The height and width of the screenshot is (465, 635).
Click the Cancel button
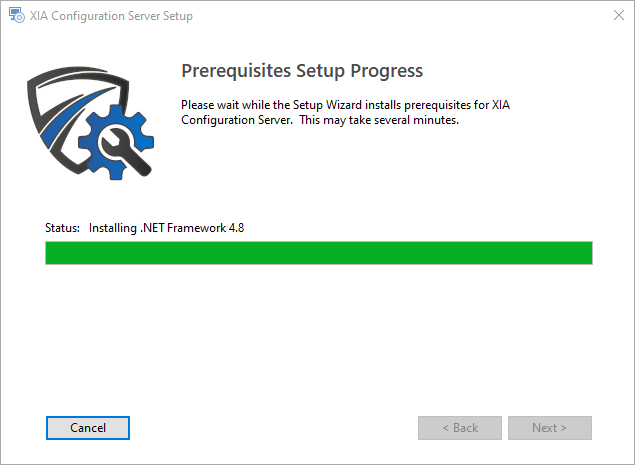88,428
